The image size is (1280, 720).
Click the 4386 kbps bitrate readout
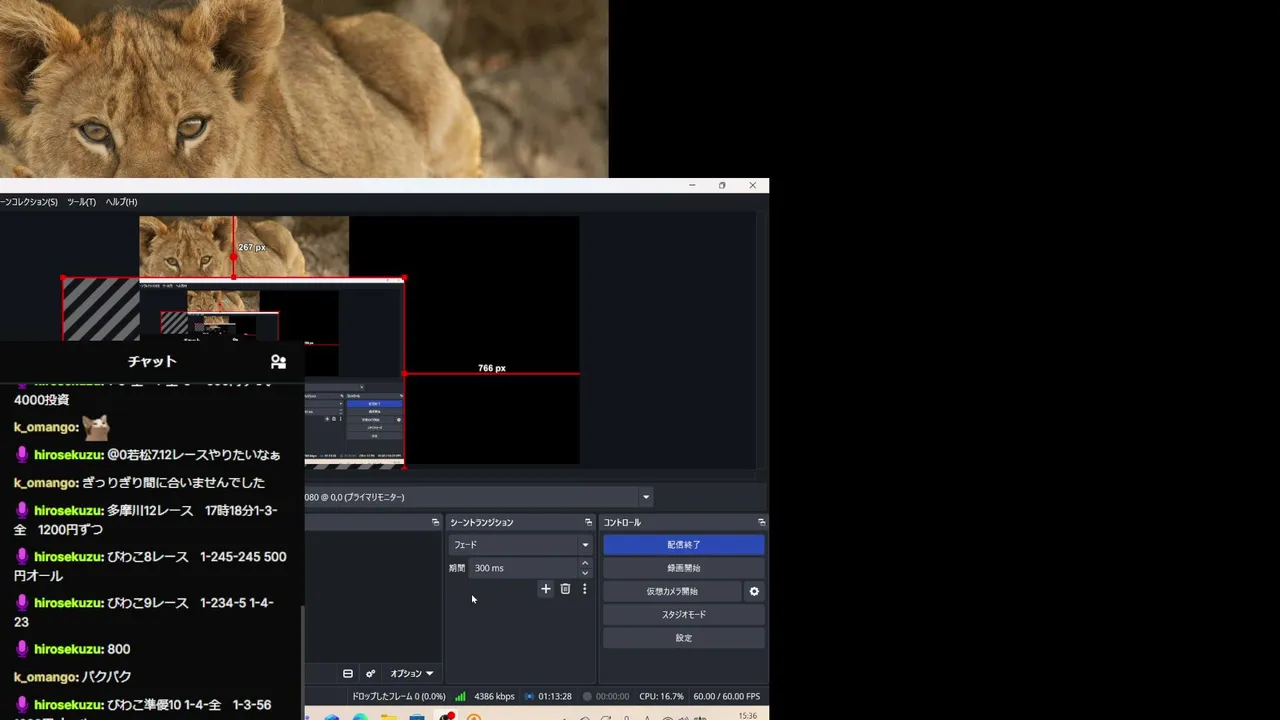494,696
